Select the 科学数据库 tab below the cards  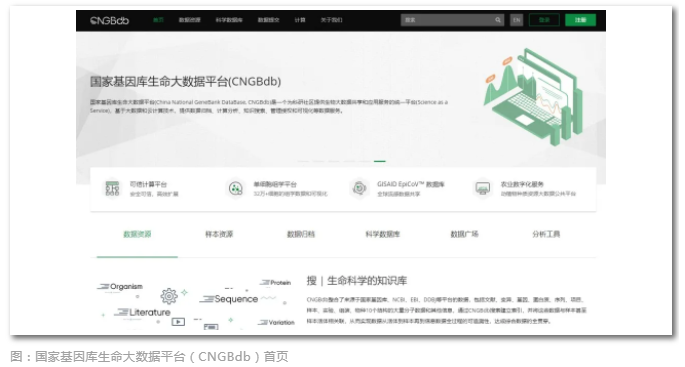click(x=383, y=234)
